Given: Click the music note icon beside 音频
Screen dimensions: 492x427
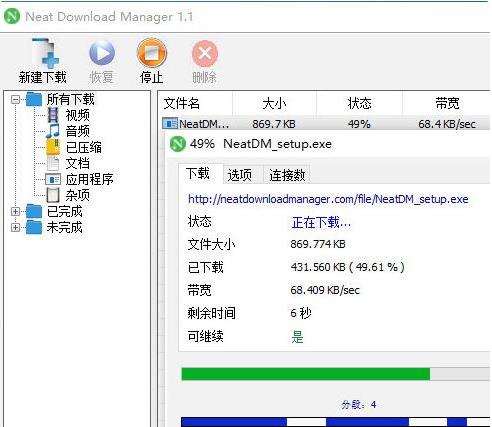Looking at the screenshot, I should coord(53,131).
